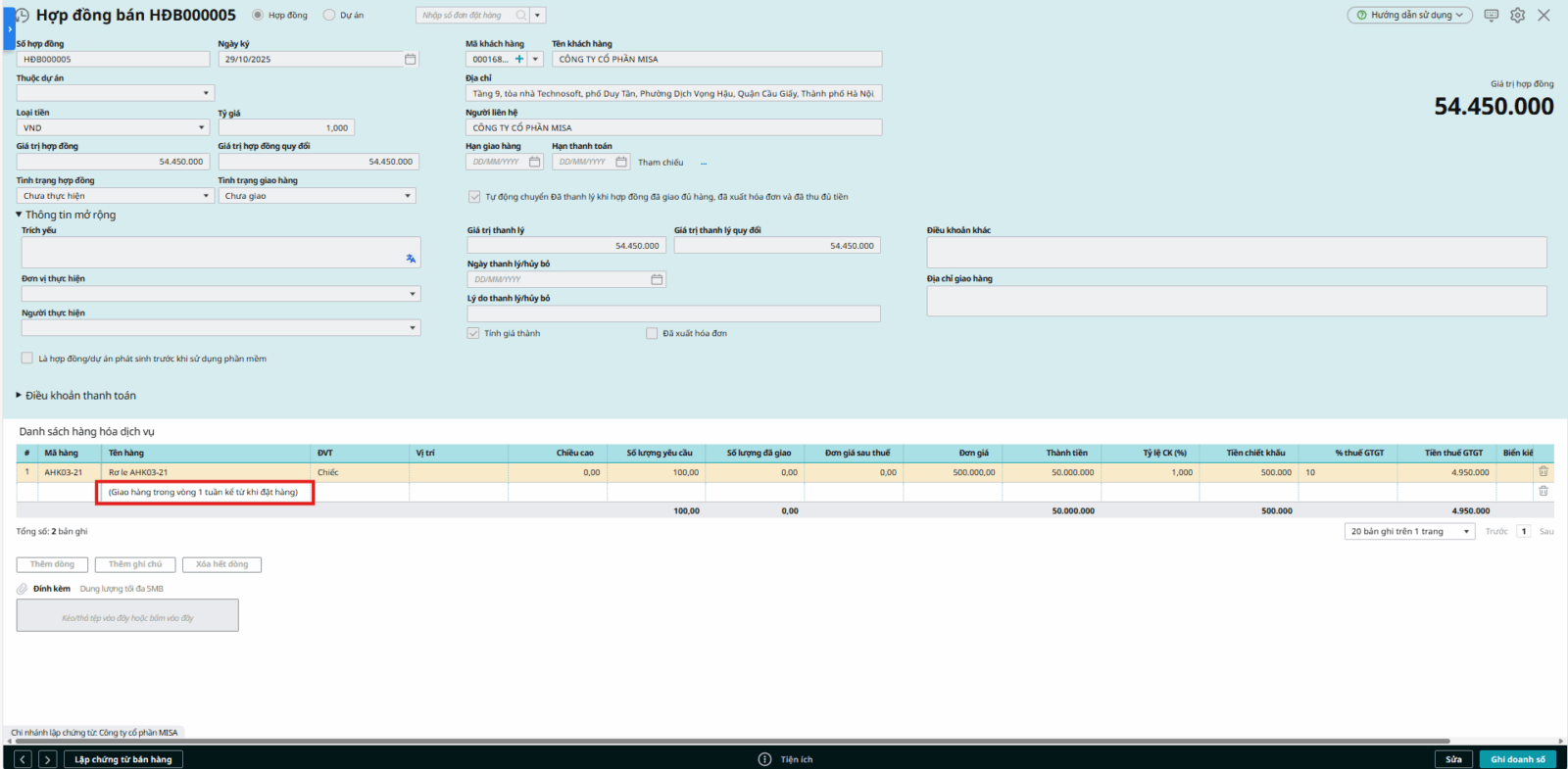Open the Tình trạng giao hàng dropdown
Viewport: 1568px width, 769px height.
408,197
